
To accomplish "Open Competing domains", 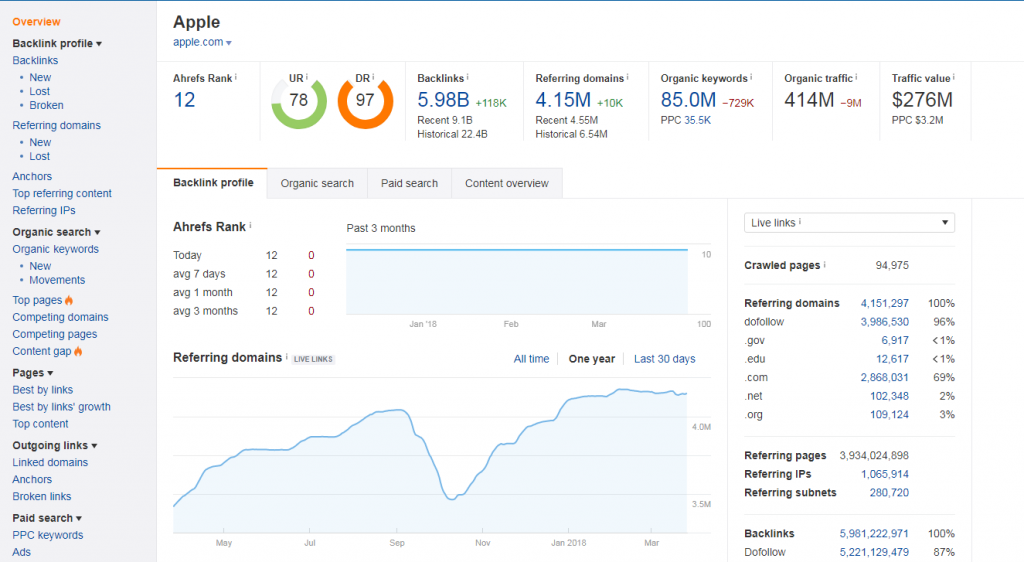I will click(60, 317).
